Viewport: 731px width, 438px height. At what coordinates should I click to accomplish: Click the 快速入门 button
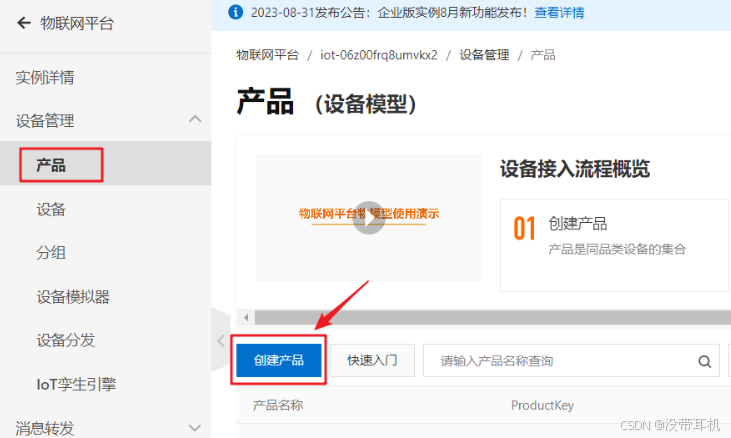point(372,360)
